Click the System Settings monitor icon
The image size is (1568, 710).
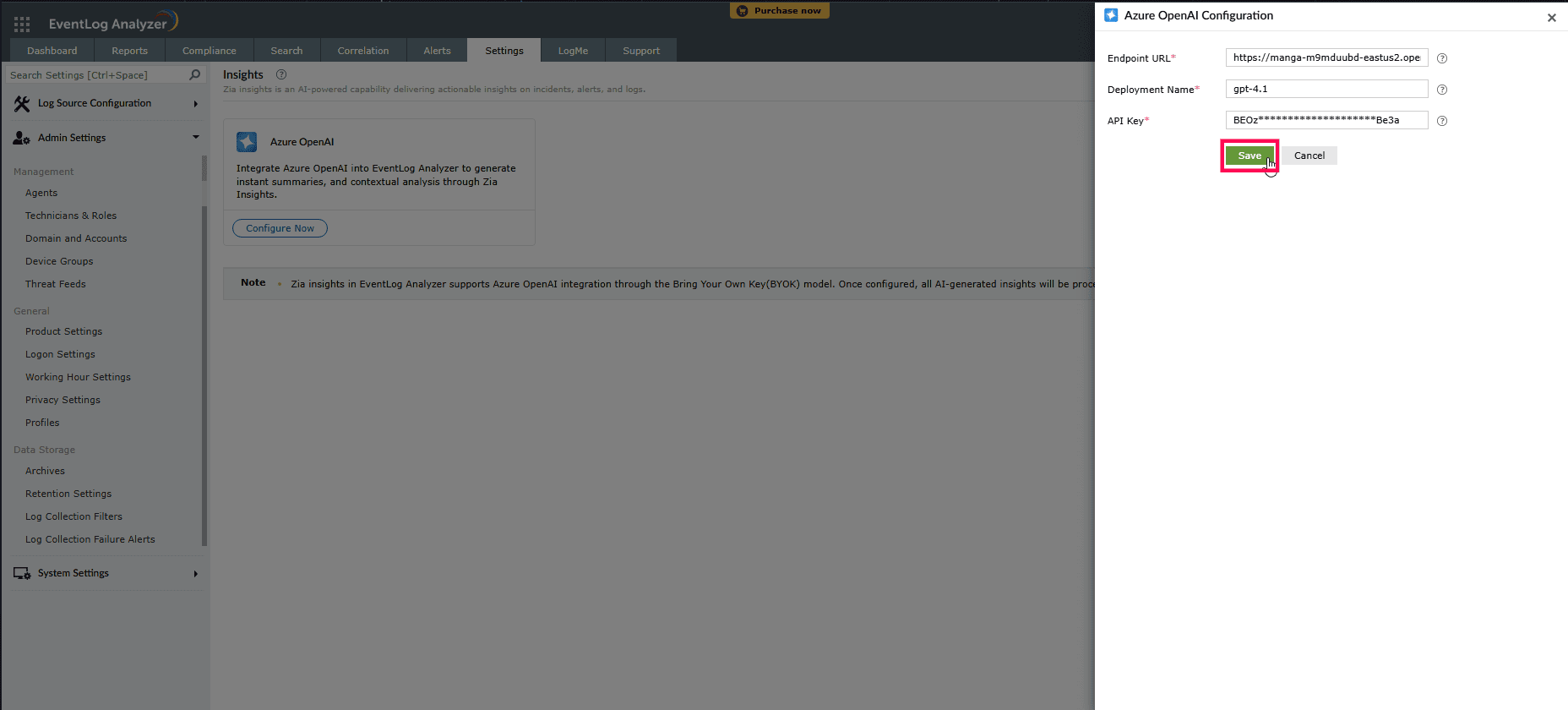pos(22,573)
